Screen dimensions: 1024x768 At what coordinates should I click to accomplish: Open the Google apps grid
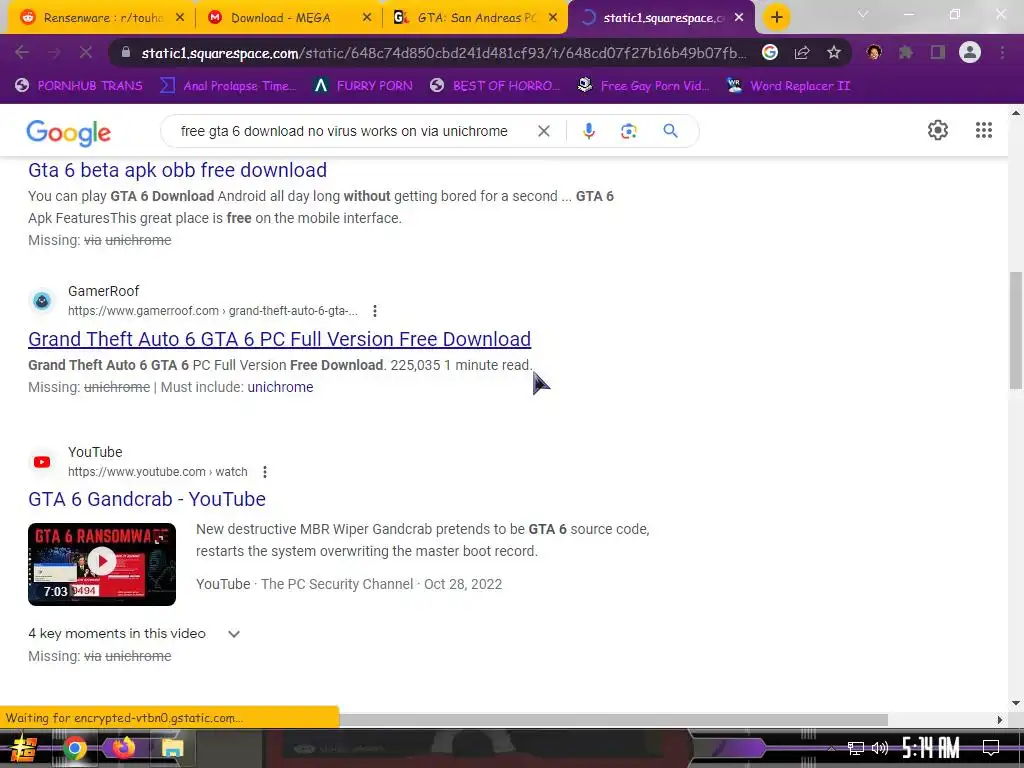[x=984, y=130]
